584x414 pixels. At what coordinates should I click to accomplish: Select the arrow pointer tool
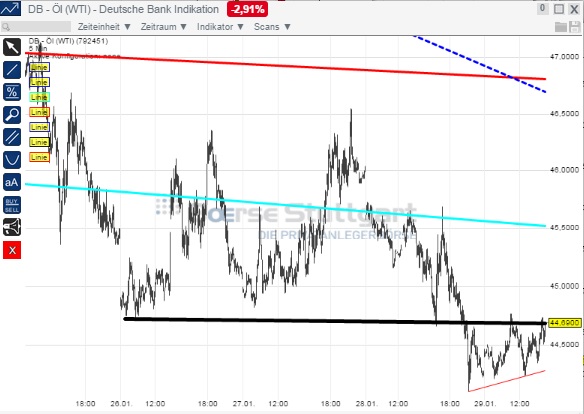[x=12, y=47]
